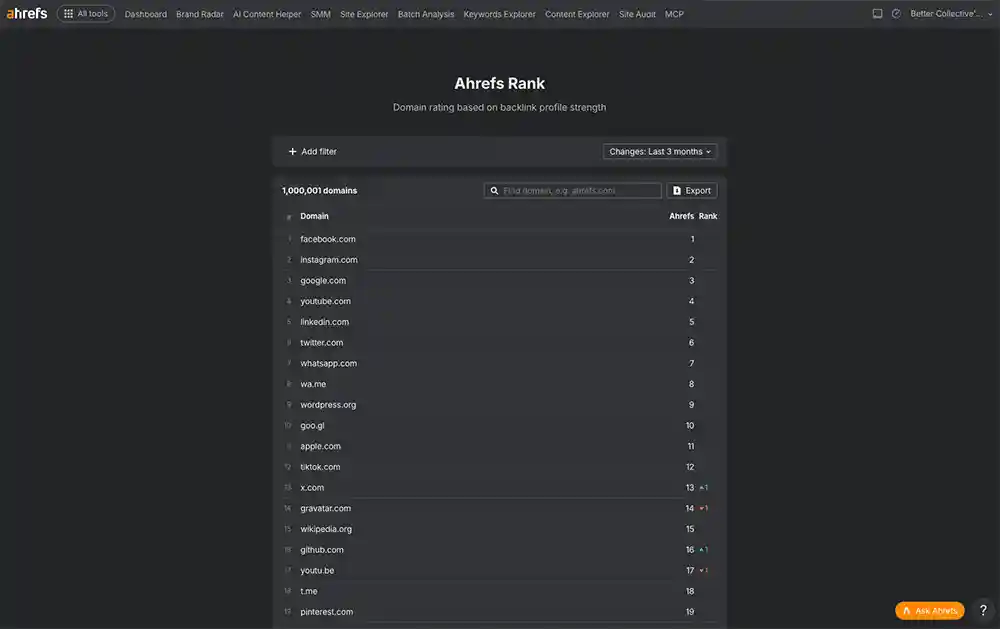Click the down-arrow change indicator for youtu.be
This screenshot has height=629, width=1000.
pyautogui.click(x=703, y=570)
